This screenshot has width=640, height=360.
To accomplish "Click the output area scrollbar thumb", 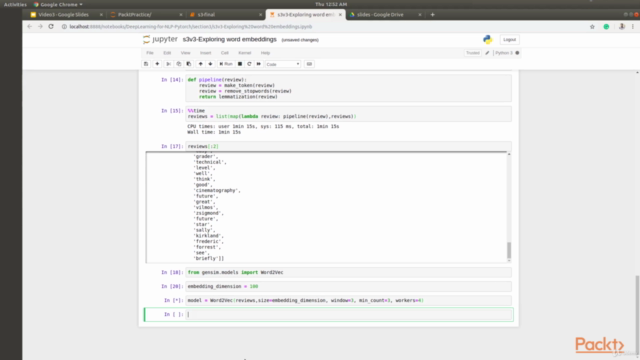I will [509, 250].
